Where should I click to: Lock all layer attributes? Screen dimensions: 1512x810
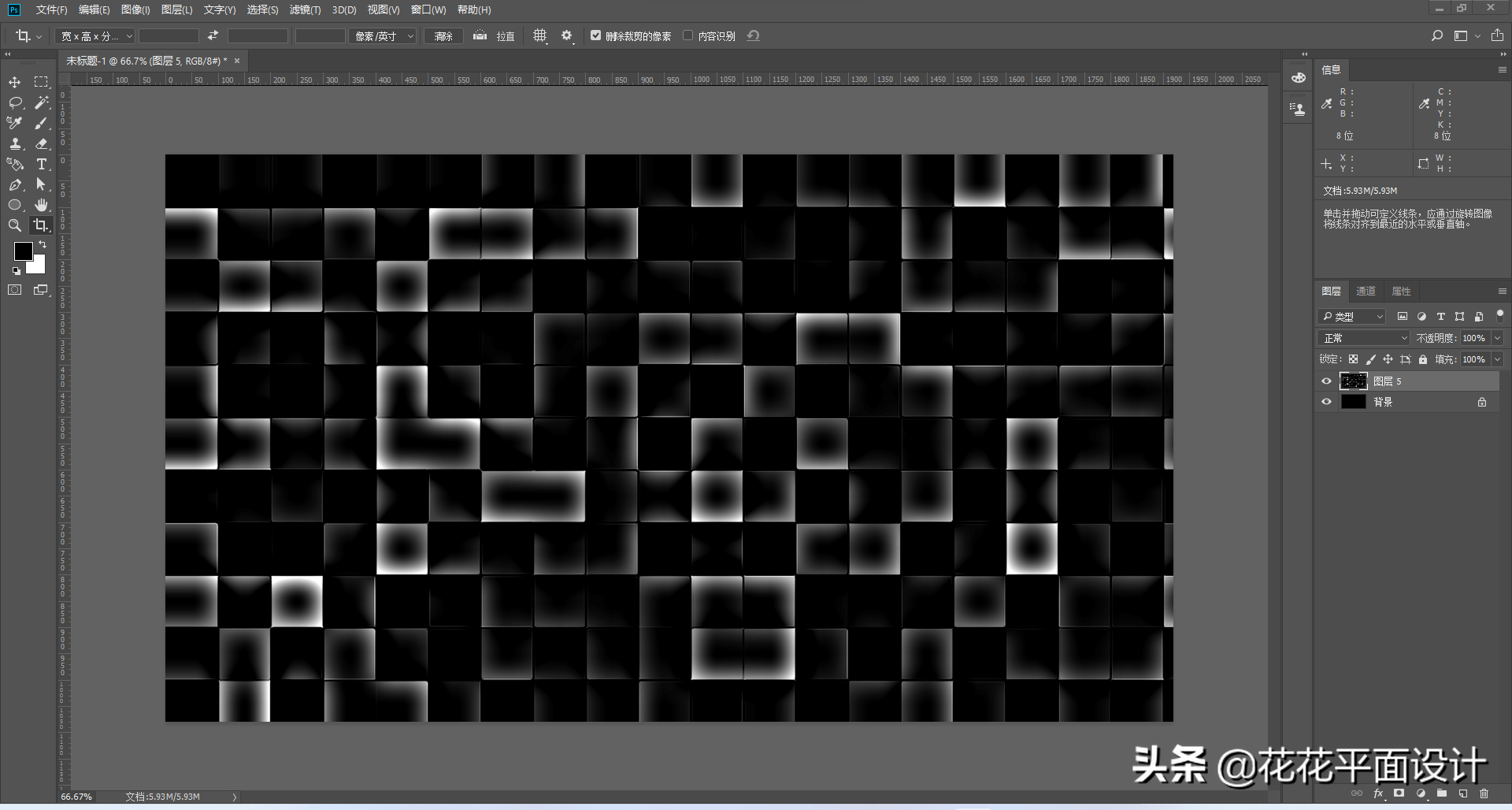pyautogui.click(x=1422, y=359)
